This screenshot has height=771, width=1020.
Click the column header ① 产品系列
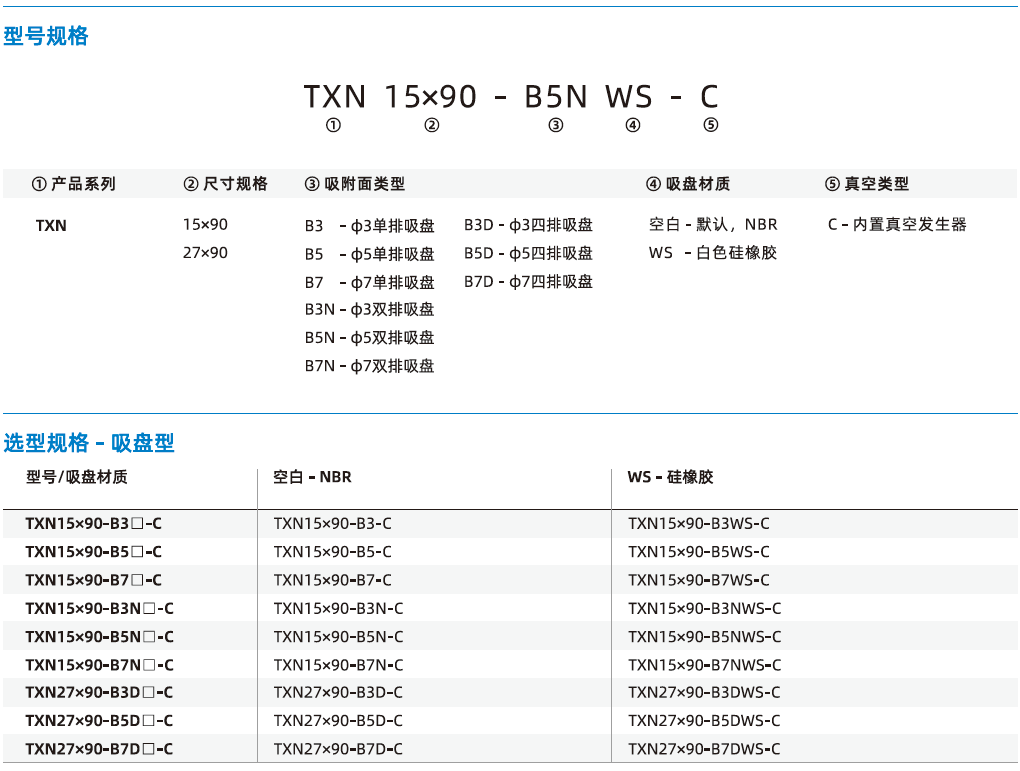click(74, 184)
